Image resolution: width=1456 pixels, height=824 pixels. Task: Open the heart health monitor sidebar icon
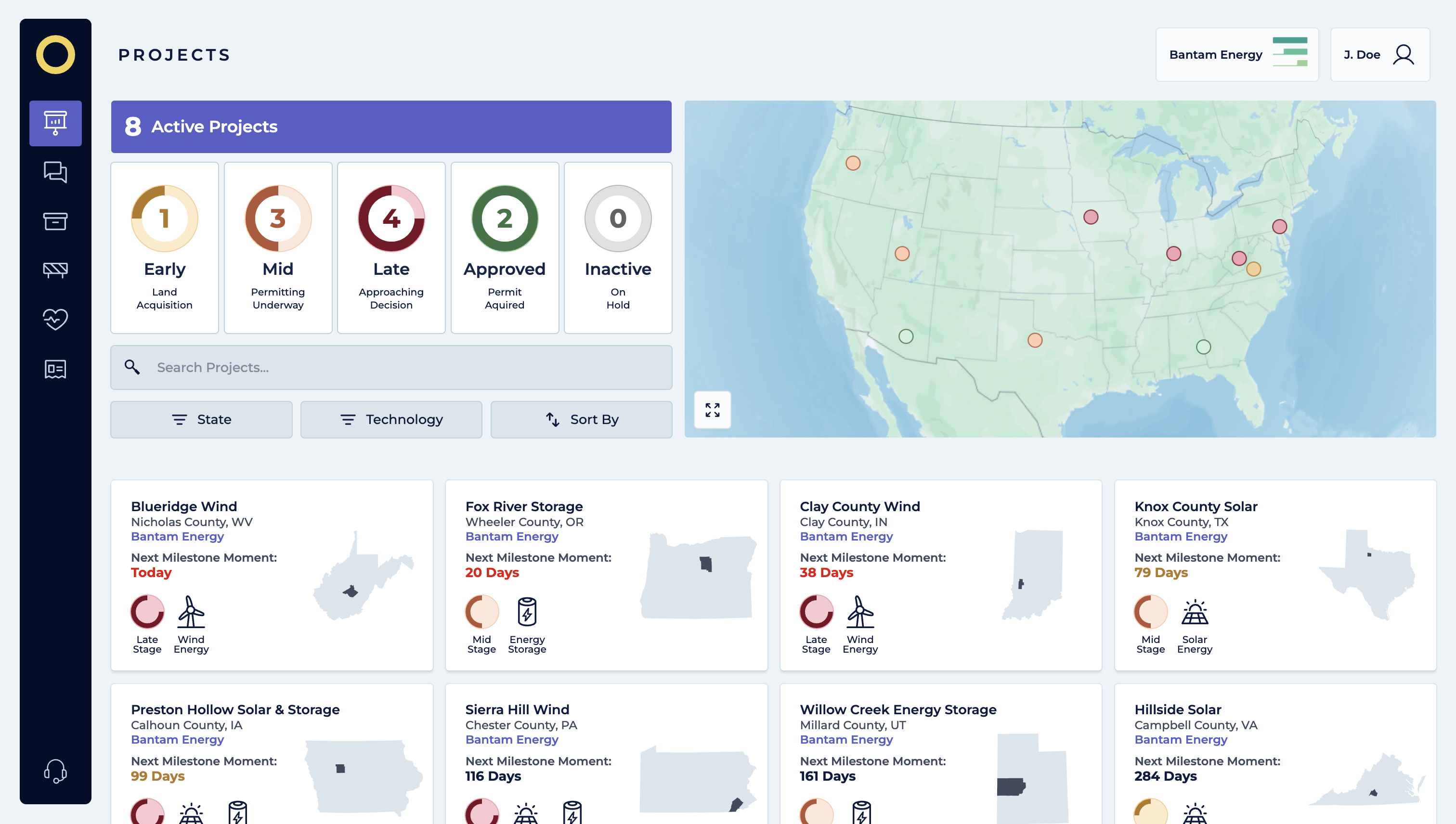(x=55, y=319)
